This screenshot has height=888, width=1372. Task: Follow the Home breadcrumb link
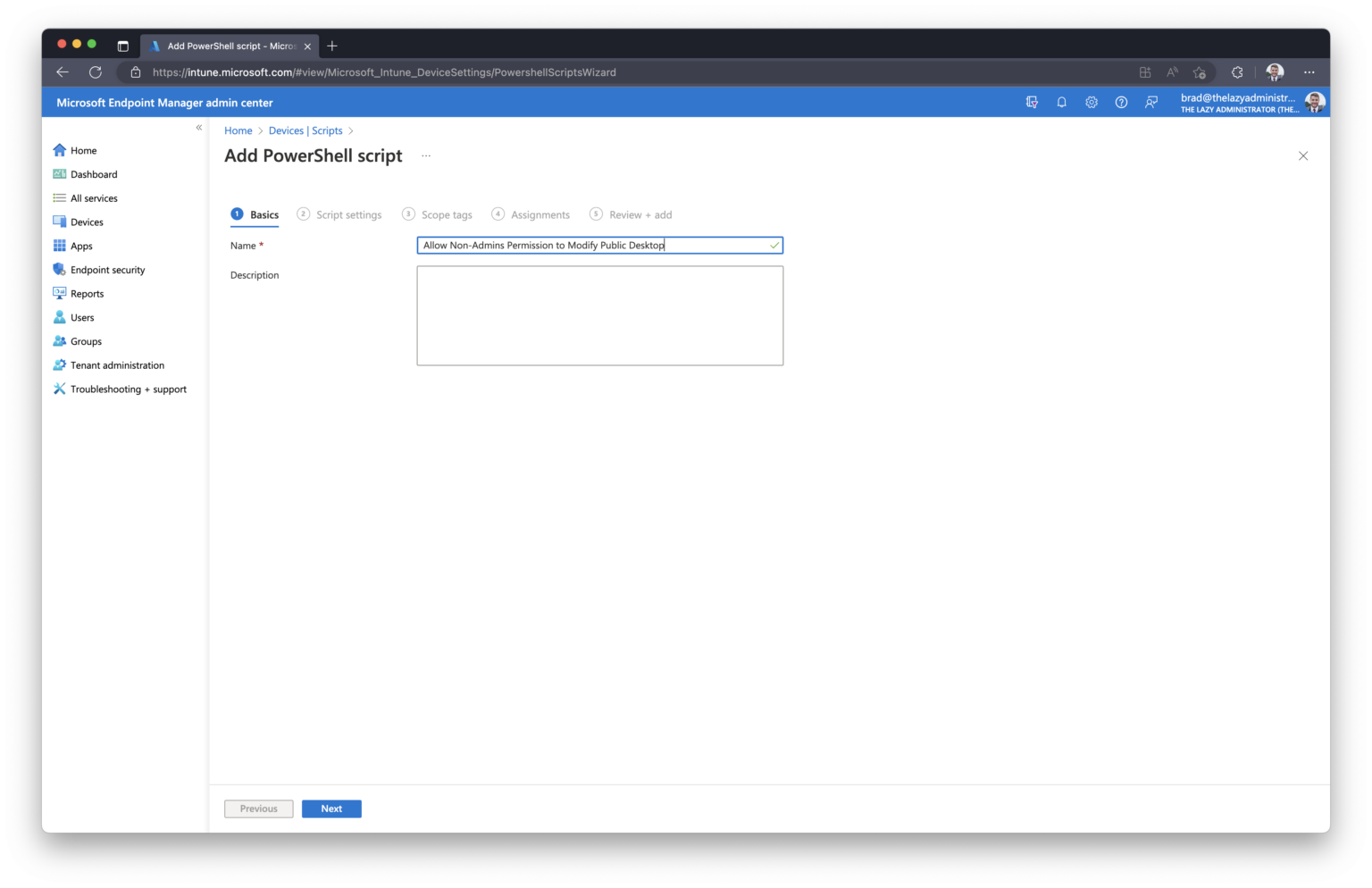238,130
